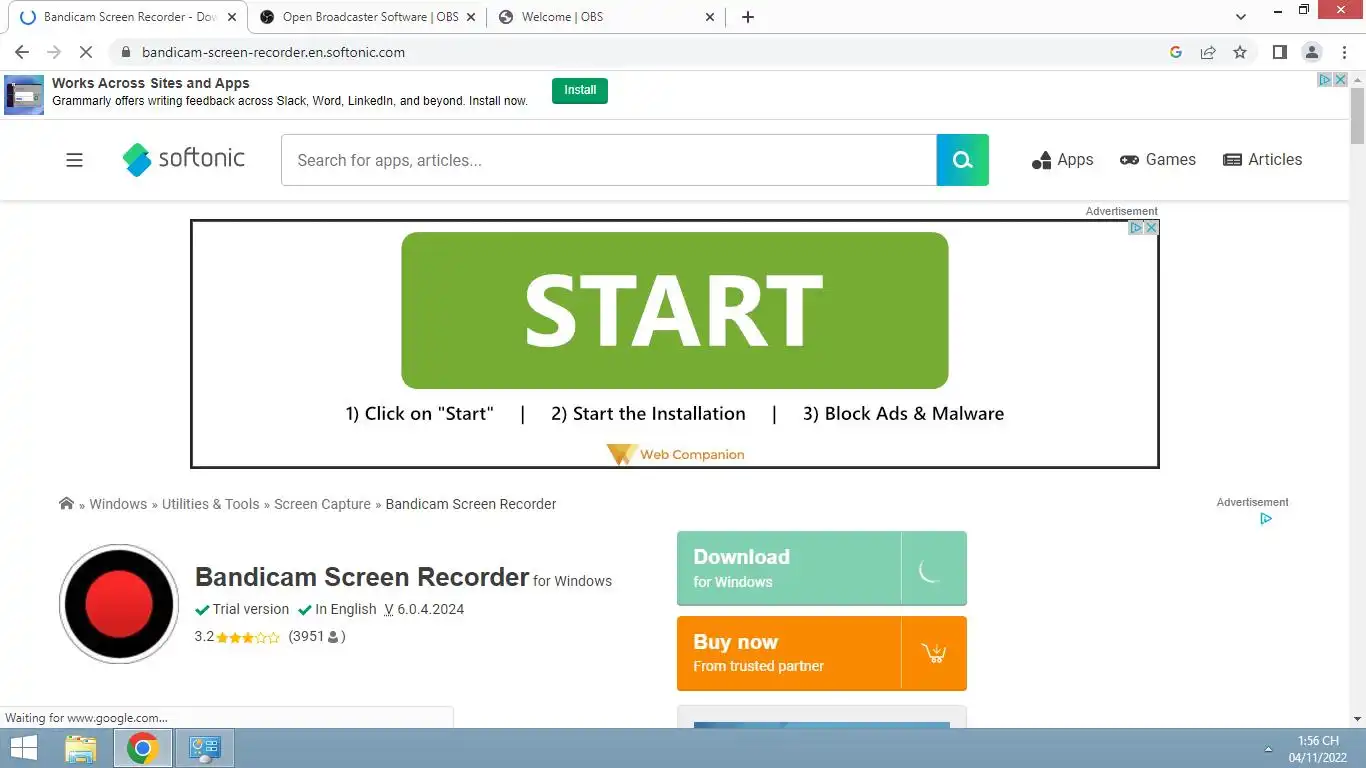This screenshot has width=1366, height=768.
Task: Open the Utilities & Tools breadcrumb
Action: click(x=211, y=504)
